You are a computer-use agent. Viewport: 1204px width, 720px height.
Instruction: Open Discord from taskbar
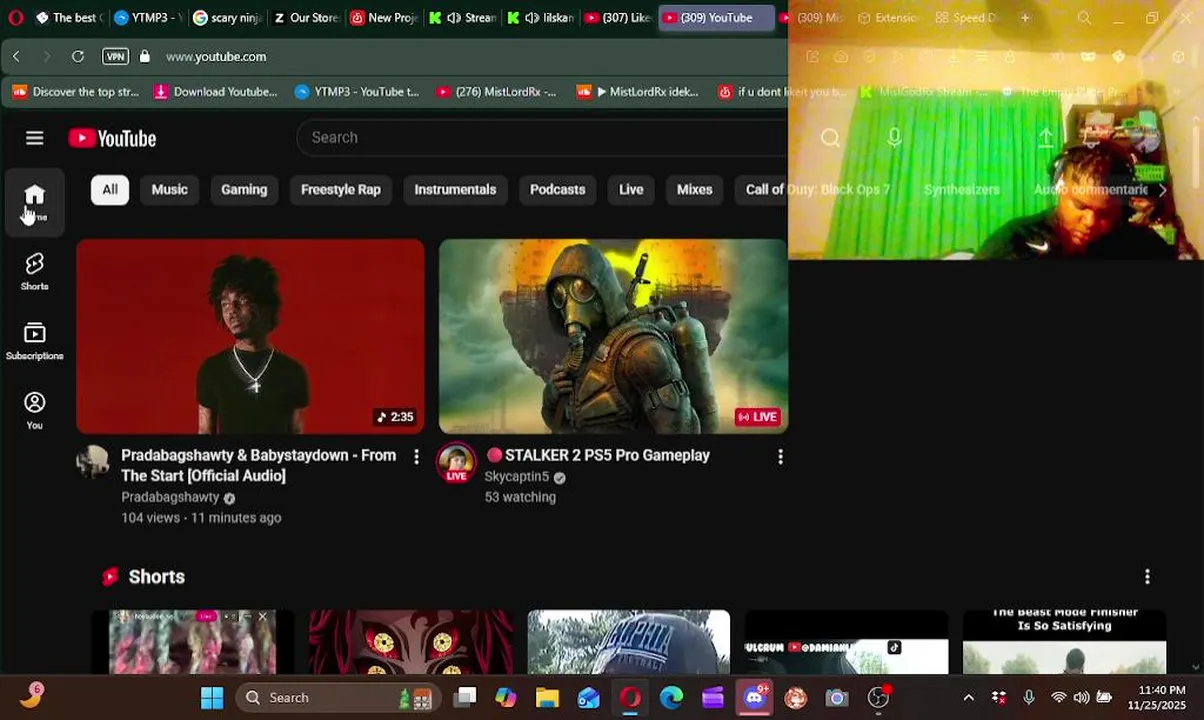[x=754, y=698]
